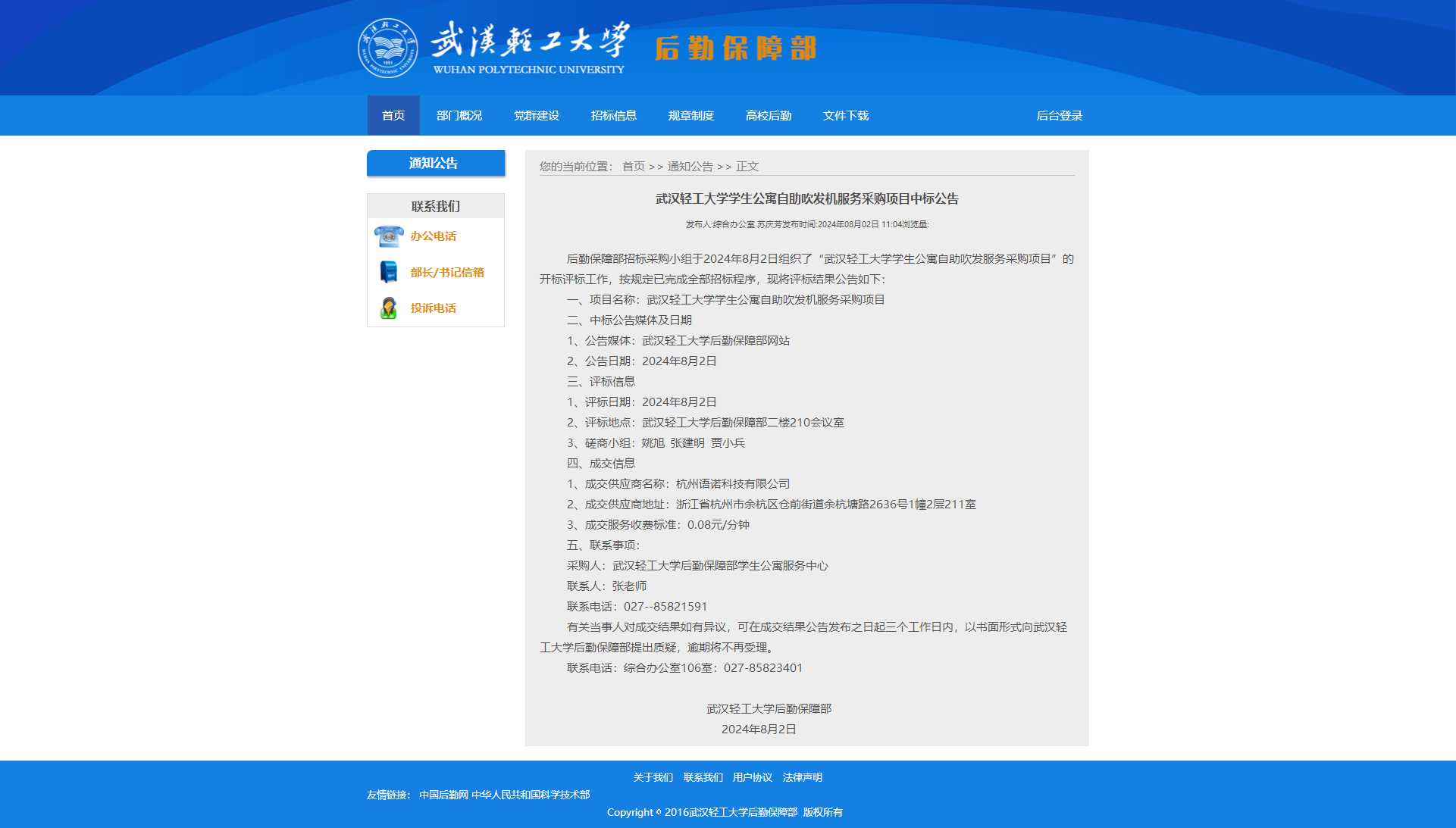The width and height of the screenshot is (1456, 828).
Task: Click the 后勤保障部 orange header text
Action: [735, 48]
